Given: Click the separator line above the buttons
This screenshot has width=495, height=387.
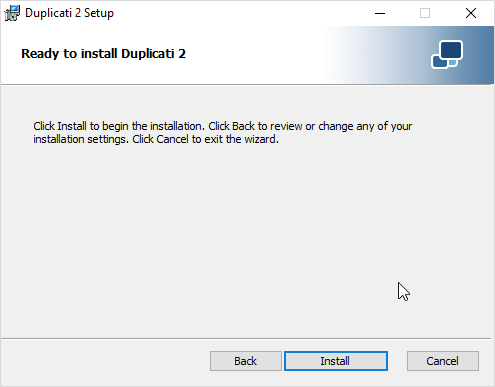Looking at the screenshot, I should click(246, 339).
